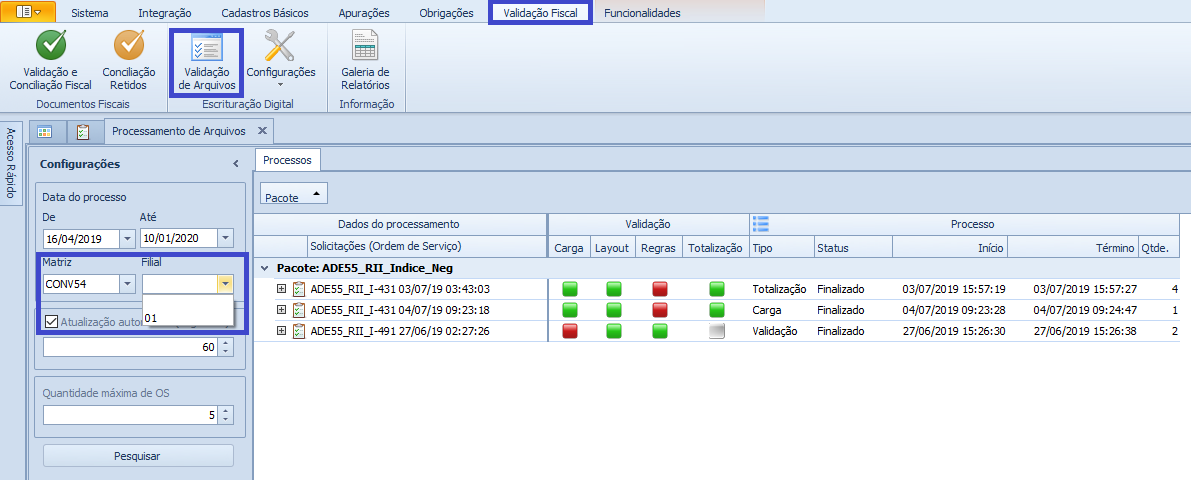
Task: Decrease Quantidade máxima de OS value
Action: click(x=226, y=420)
